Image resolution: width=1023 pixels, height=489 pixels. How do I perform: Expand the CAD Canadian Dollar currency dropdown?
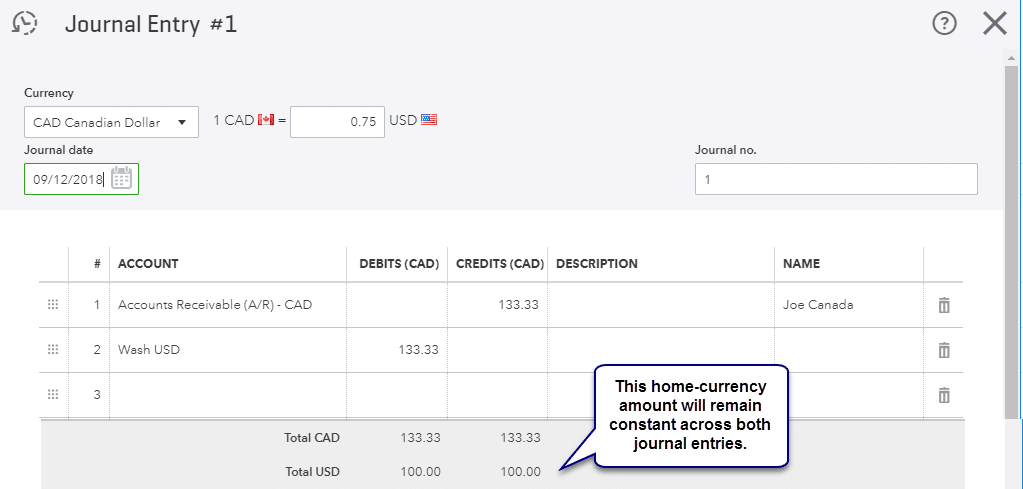[x=110, y=122]
